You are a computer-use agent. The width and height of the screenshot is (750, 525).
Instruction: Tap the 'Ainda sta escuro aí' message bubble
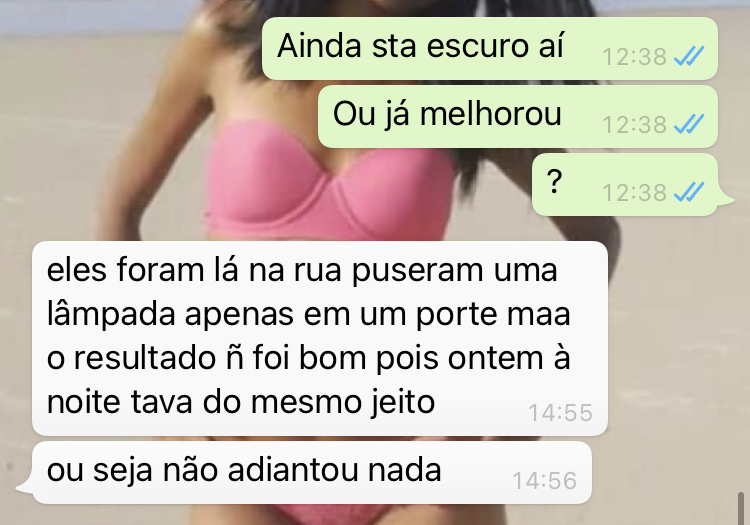489,48
